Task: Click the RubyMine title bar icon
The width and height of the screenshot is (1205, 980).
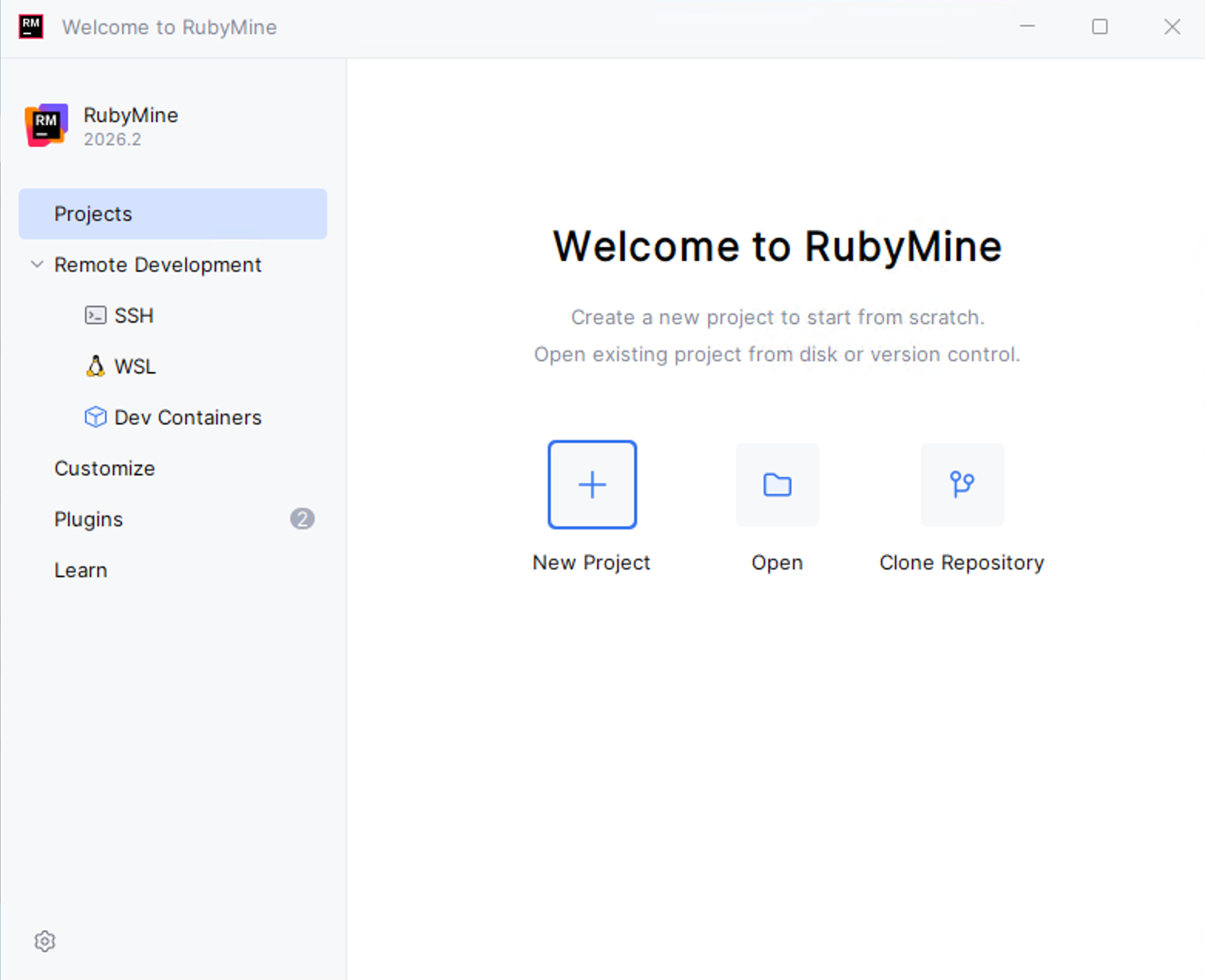Action: tap(31, 26)
